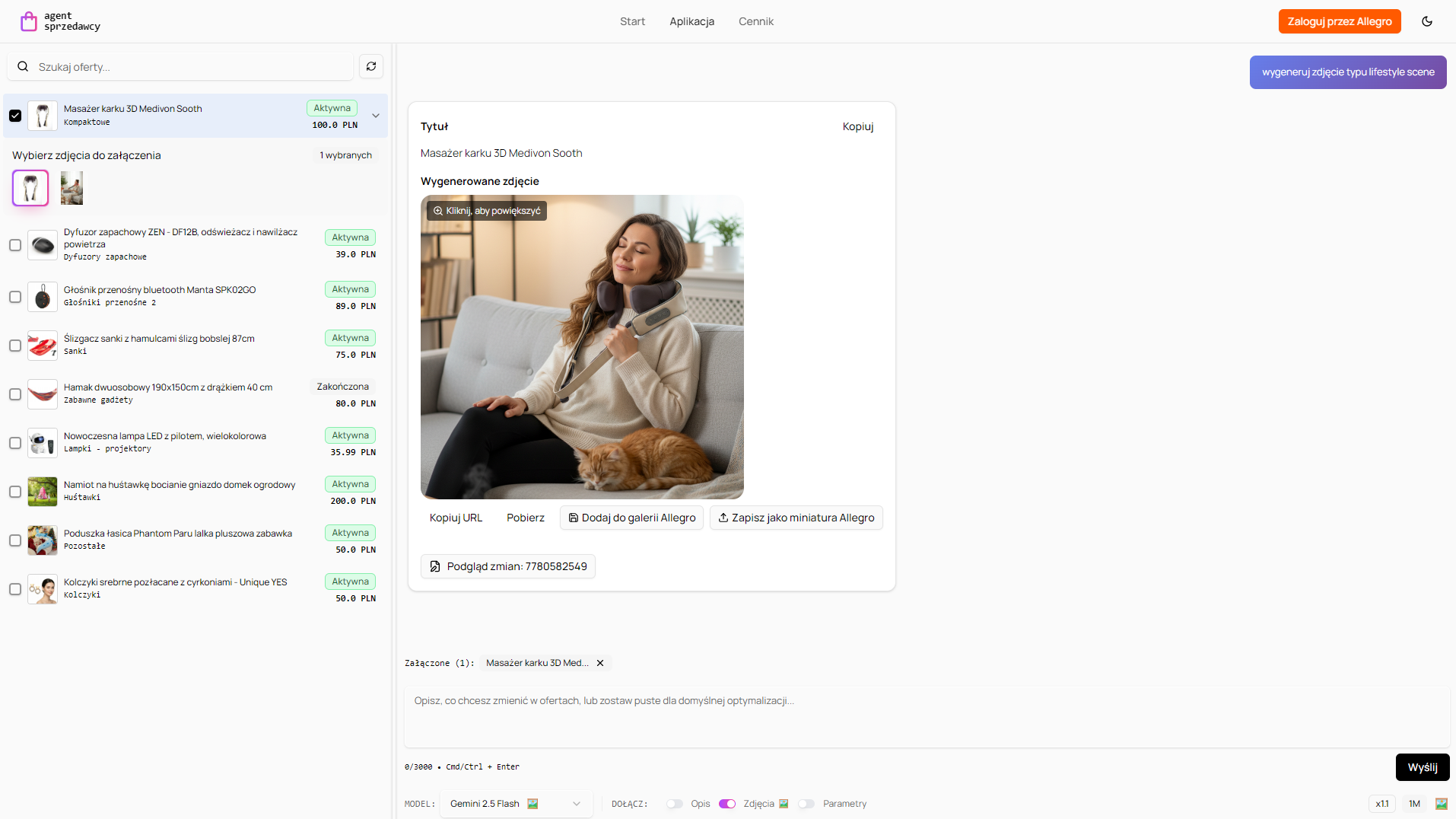The image size is (1456, 819).
Task: Go to Aplikacja in top navigation
Action: pyautogui.click(x=691, y=21)
